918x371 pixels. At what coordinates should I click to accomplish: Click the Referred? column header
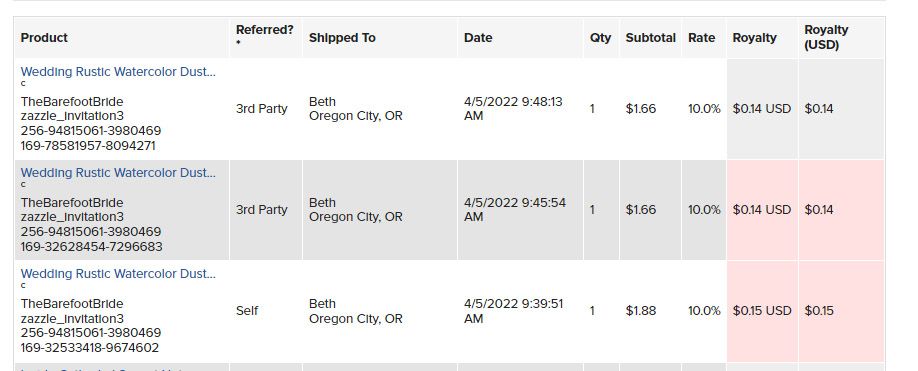pos(265,30)
